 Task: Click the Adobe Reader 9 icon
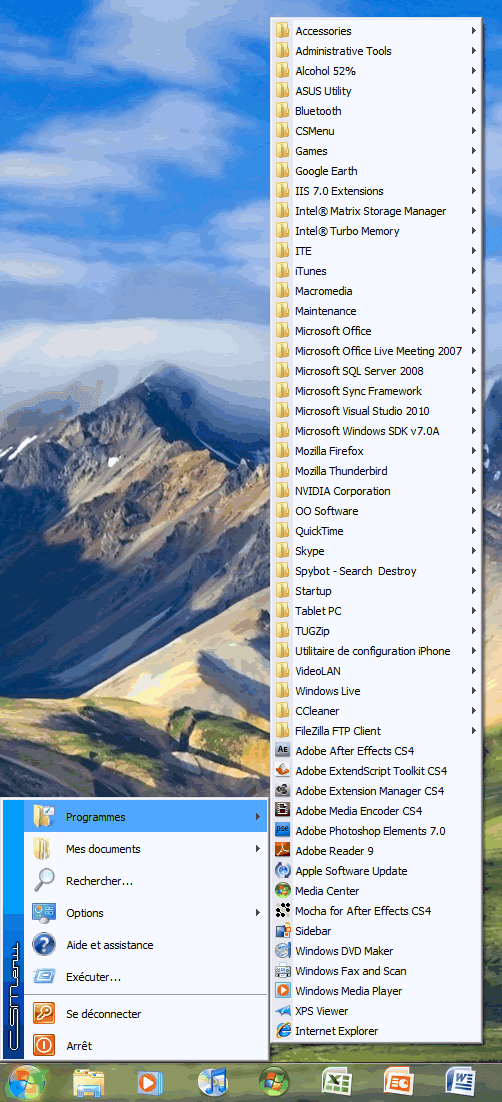(x=283, y=850)
